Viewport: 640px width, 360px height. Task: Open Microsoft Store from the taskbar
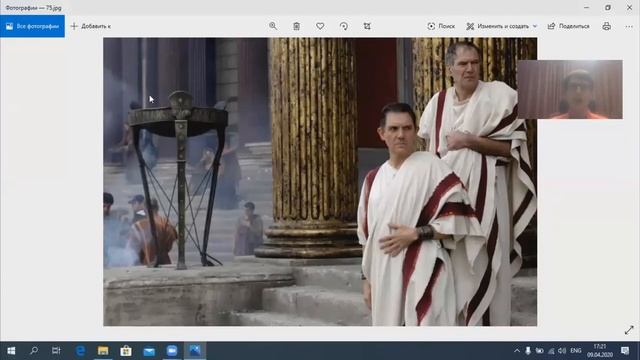(126, 351)
